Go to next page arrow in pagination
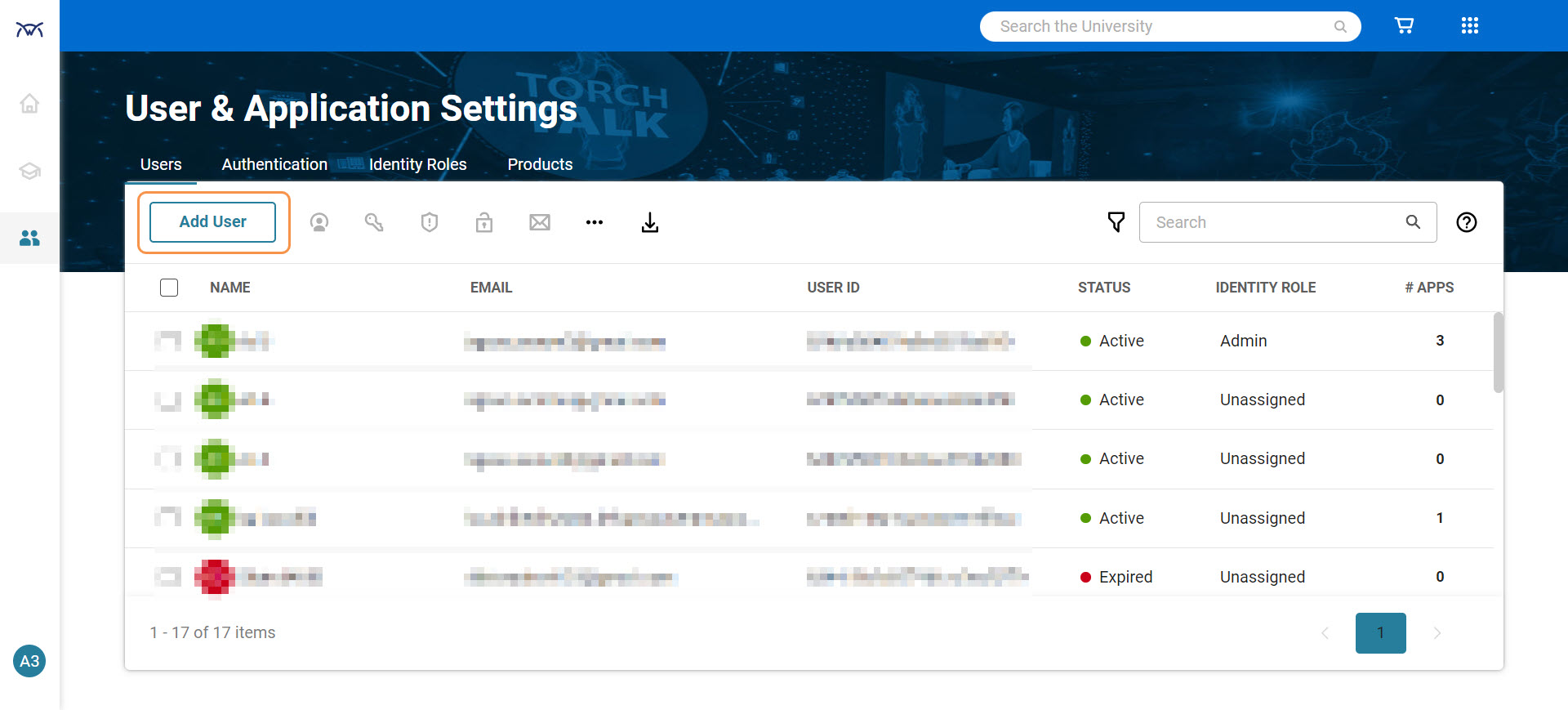The height and width of the screenshot is (710, 1568). tap(1437, 633)
